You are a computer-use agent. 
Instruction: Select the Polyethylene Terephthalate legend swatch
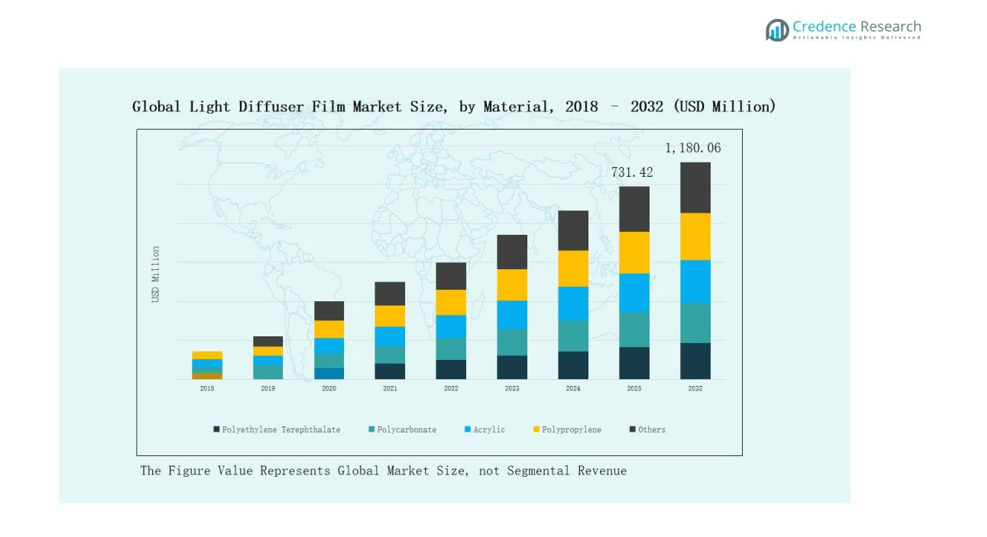[216, 430]
